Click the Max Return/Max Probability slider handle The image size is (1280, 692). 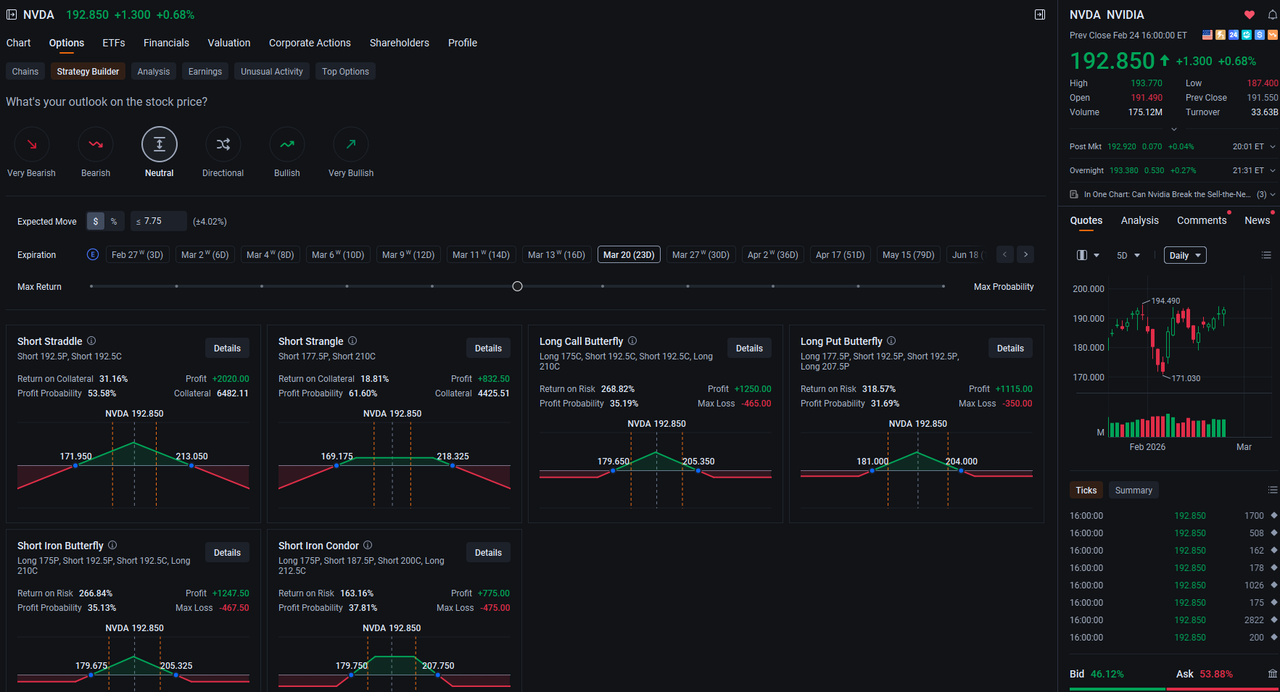[517, 286]
